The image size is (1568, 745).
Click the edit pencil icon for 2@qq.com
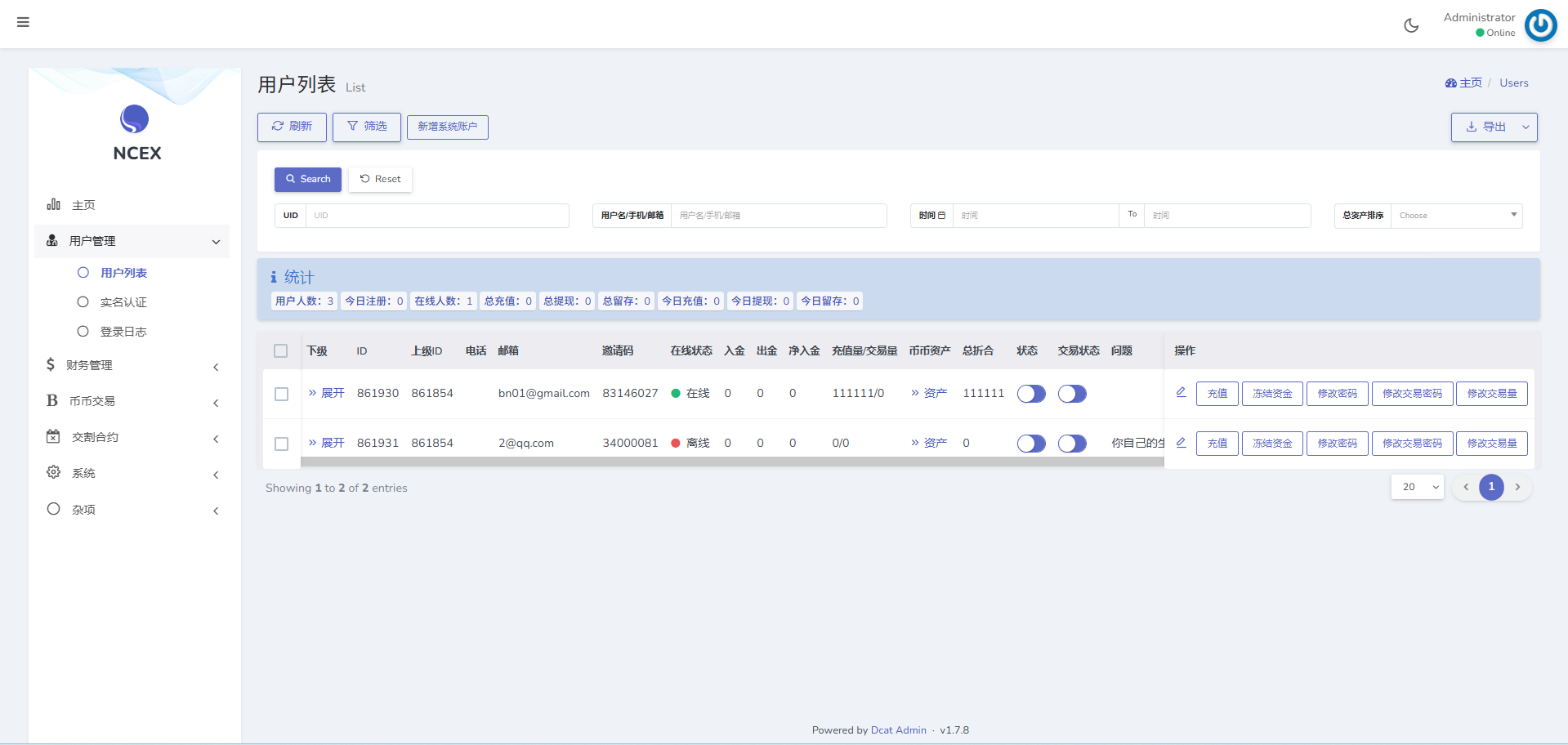pos(1181,442)
